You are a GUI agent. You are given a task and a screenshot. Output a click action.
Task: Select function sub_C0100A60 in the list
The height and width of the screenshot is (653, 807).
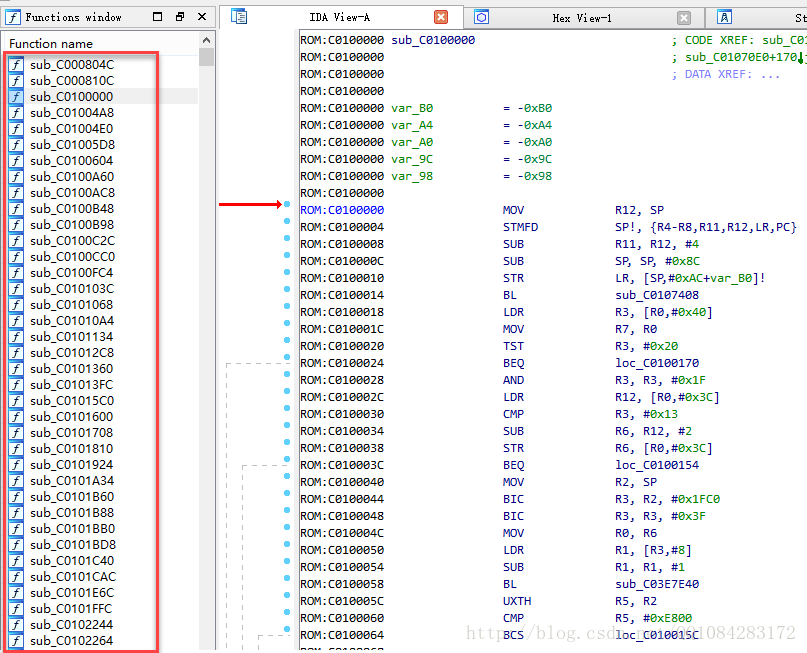pos(72,176)
